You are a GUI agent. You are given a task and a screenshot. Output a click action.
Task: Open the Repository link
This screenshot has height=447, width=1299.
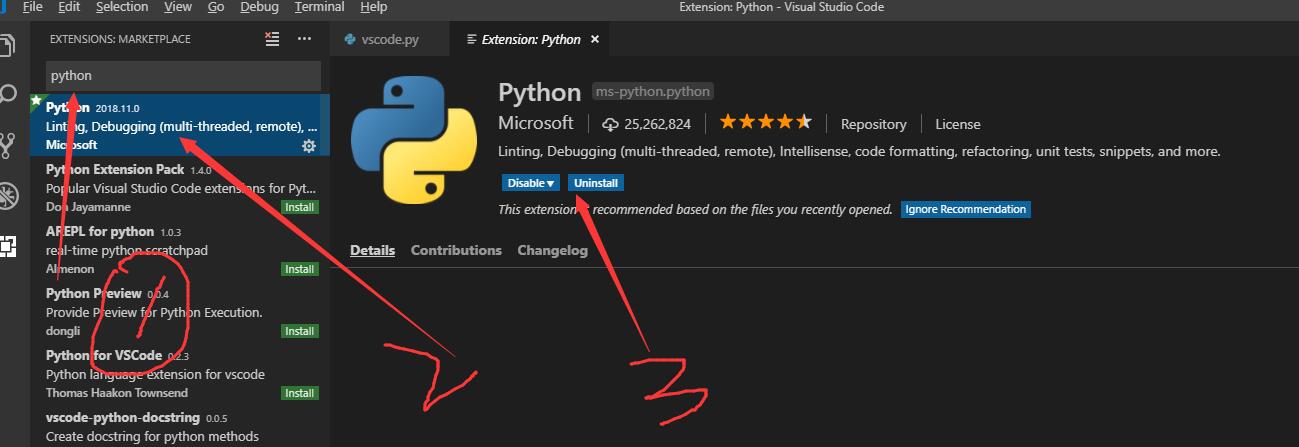click(x=874, y=124)
